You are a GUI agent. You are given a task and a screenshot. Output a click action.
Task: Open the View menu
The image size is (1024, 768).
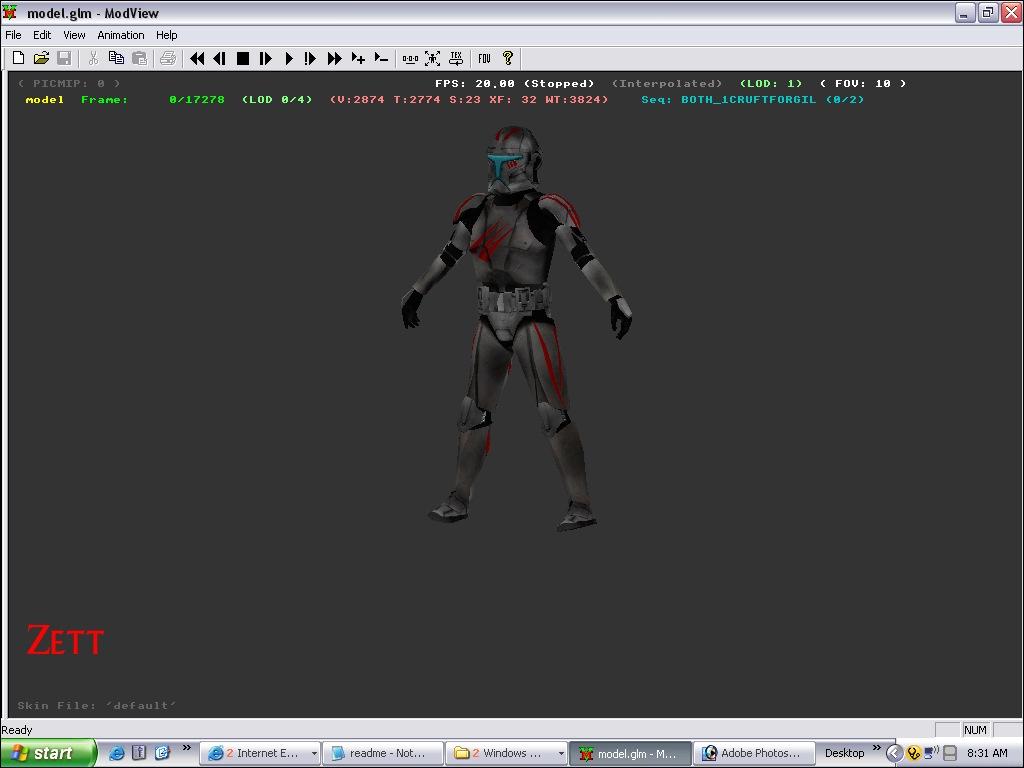pos(74,35)
